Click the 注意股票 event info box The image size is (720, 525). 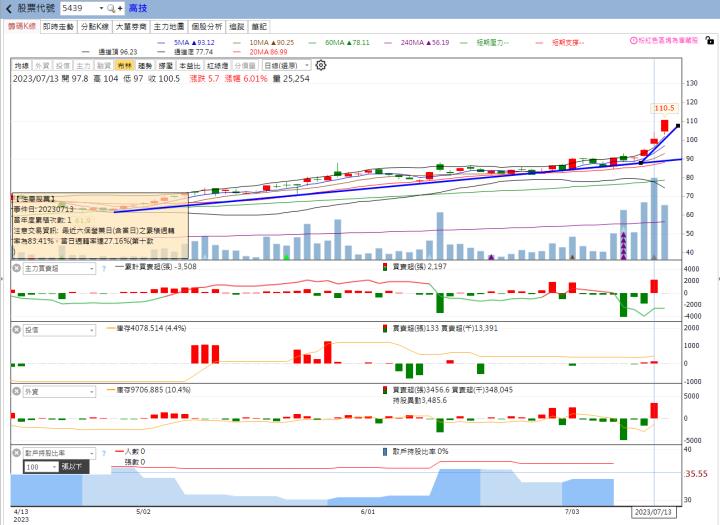tap(100, 226)
